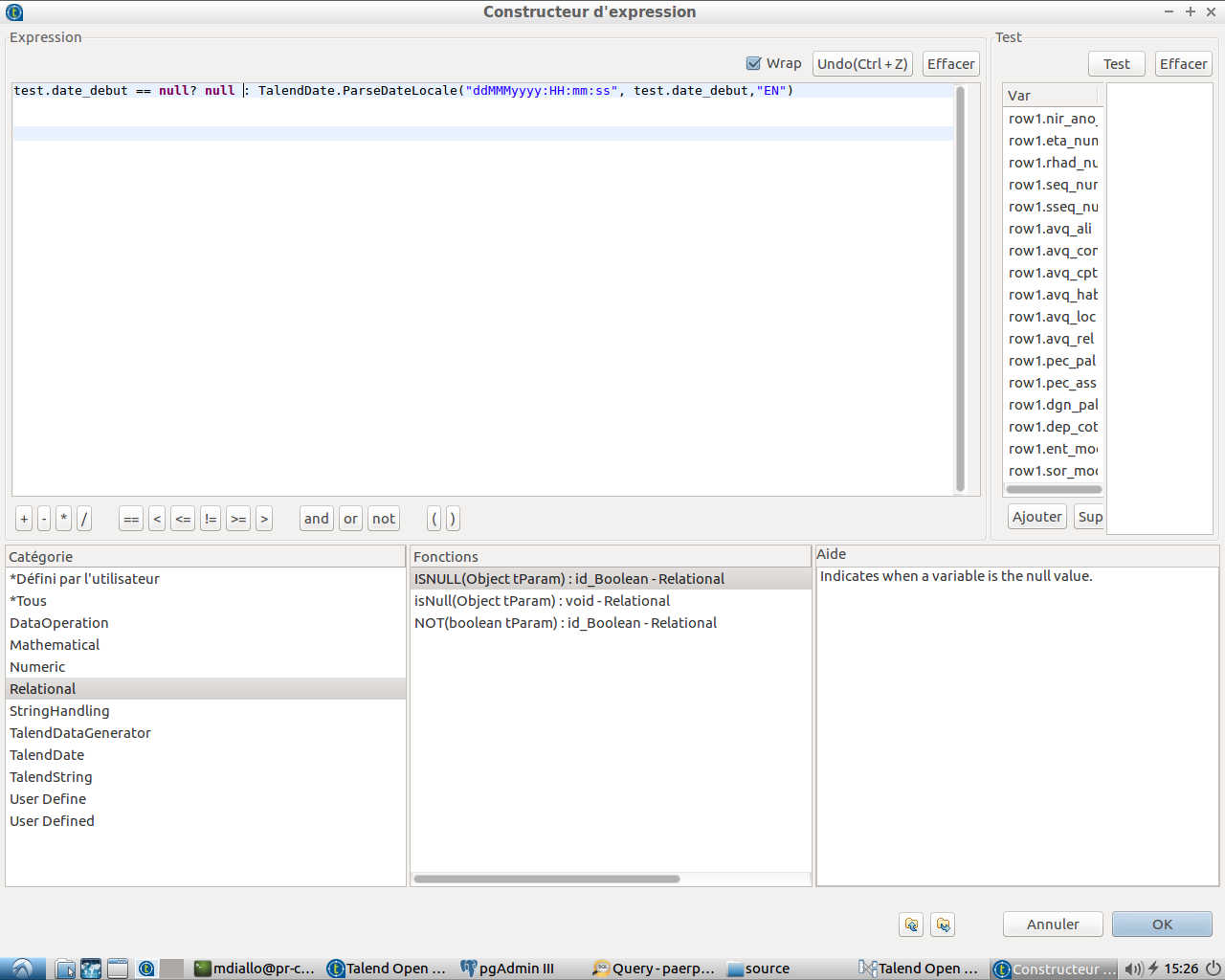Insert the 'or' operator
Viewport: 1225px width, 980px height.
pyautogui.click(x=350, y=519)
